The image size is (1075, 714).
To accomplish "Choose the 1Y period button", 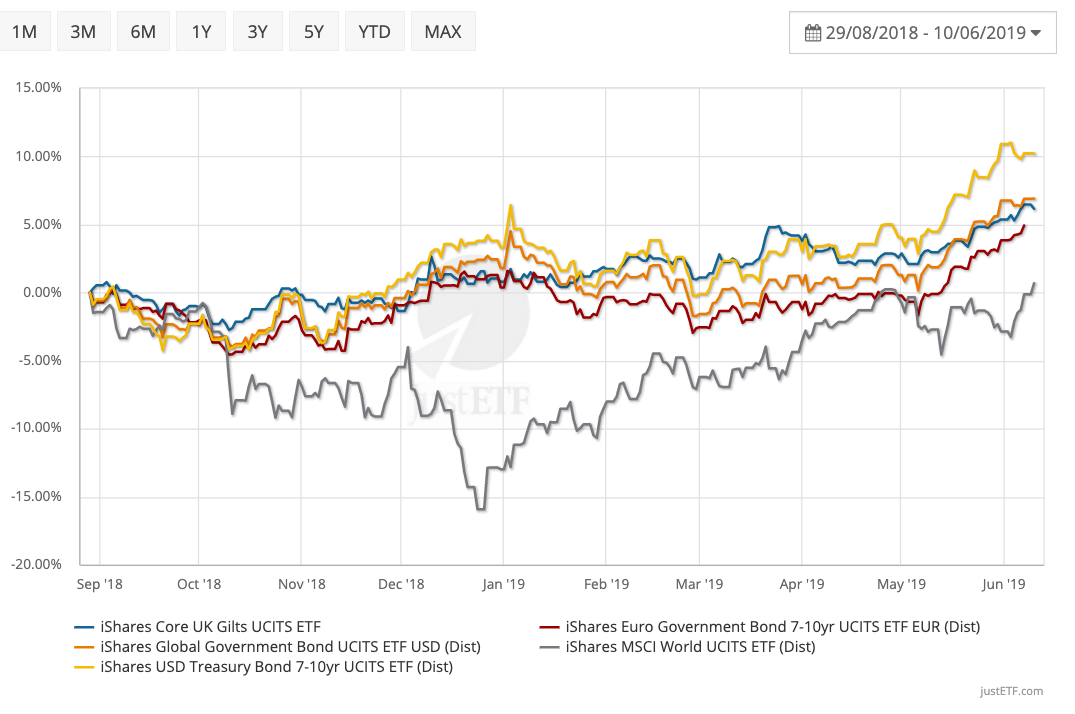I will tap(201, 31).
